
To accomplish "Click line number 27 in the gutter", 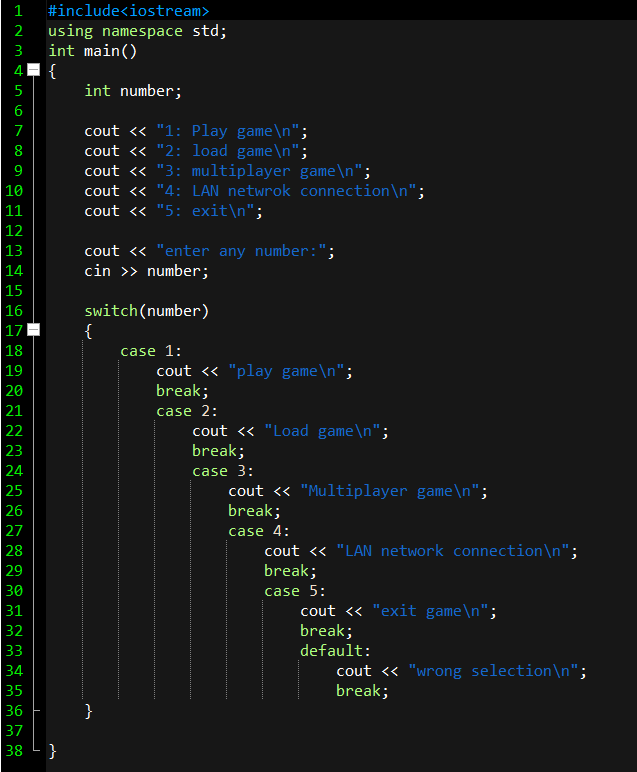I will tap(14, 531).
